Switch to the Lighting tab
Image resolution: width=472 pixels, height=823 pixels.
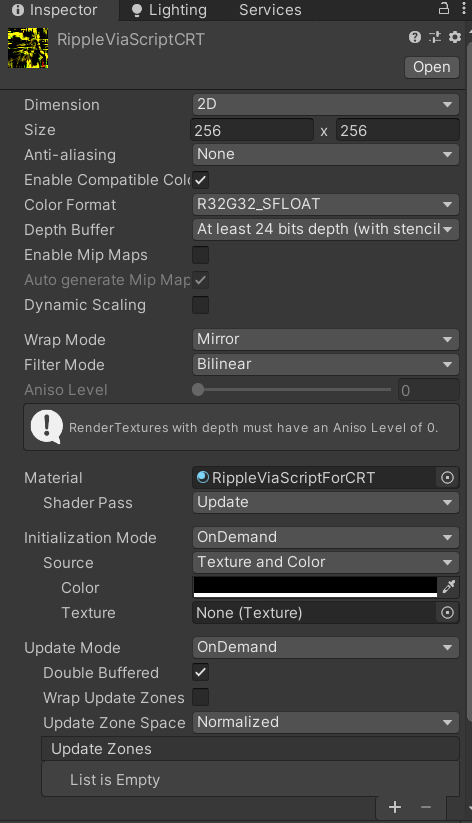pos(169,10)
